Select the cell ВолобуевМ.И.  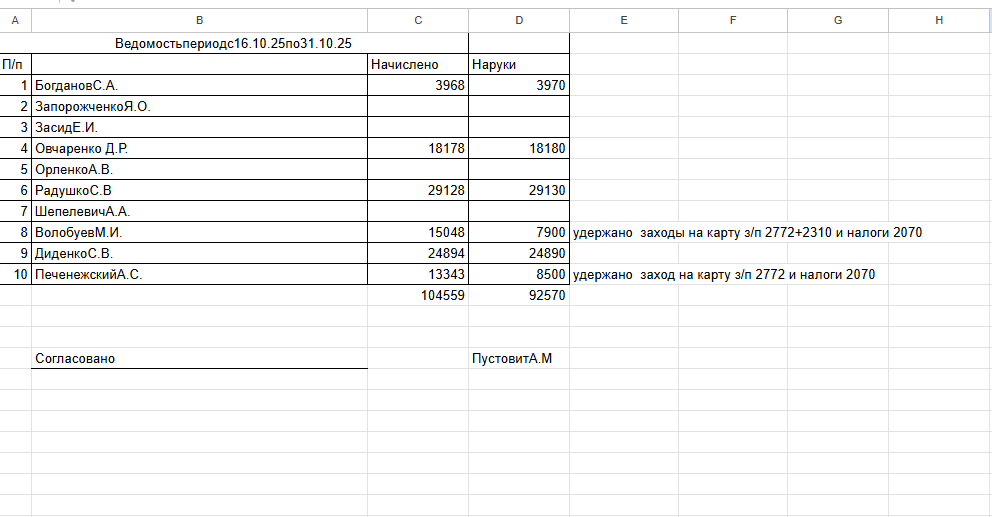tap(199, 232)
